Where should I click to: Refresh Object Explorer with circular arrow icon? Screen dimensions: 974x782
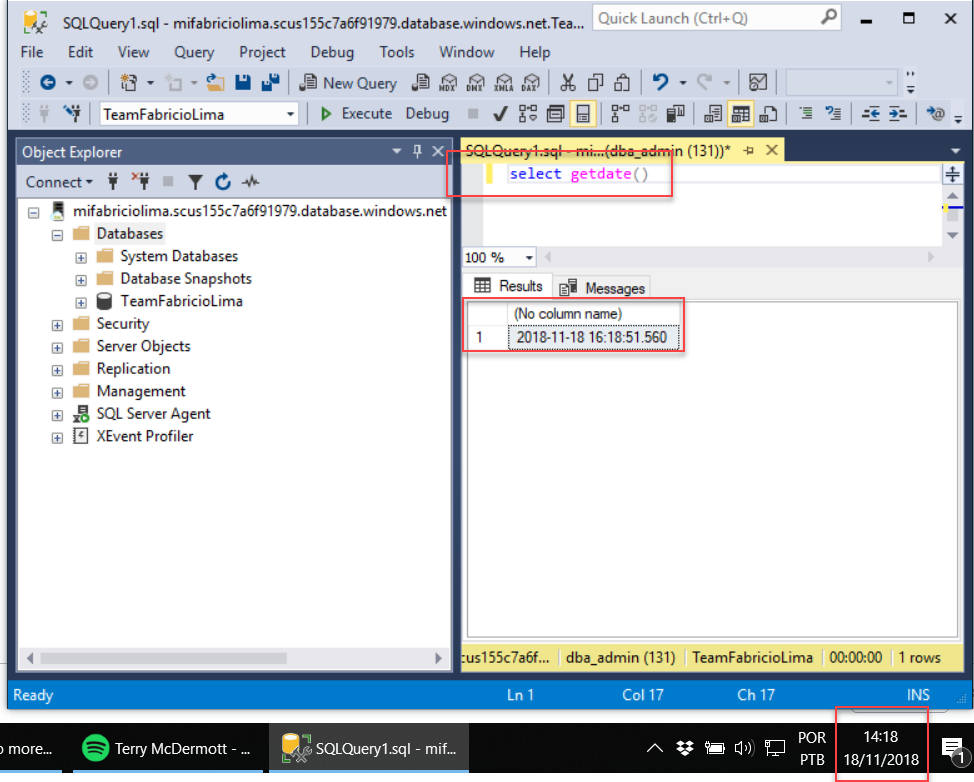click(x=223, y=182)
